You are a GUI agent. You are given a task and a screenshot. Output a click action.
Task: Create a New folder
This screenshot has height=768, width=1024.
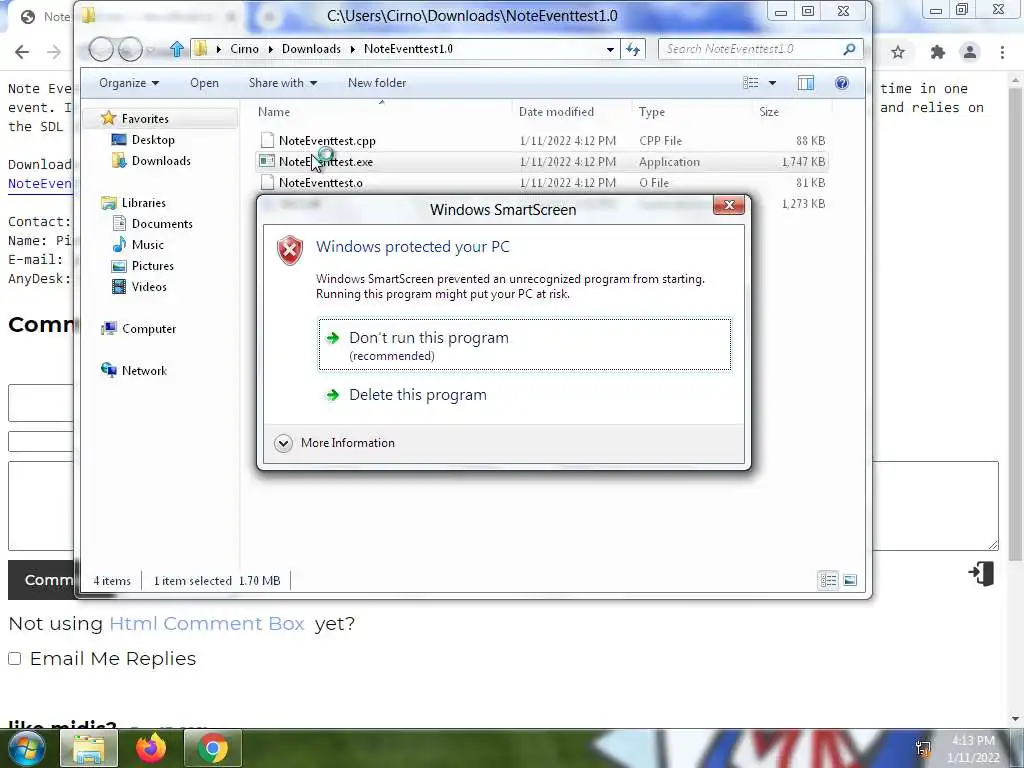point(377,83)
